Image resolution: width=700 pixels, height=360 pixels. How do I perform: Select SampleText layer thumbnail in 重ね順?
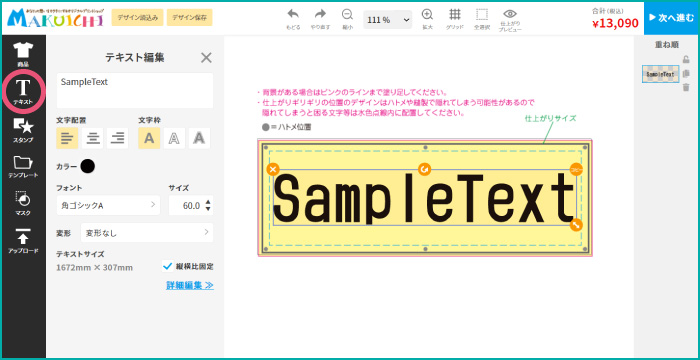click(660, 74)
